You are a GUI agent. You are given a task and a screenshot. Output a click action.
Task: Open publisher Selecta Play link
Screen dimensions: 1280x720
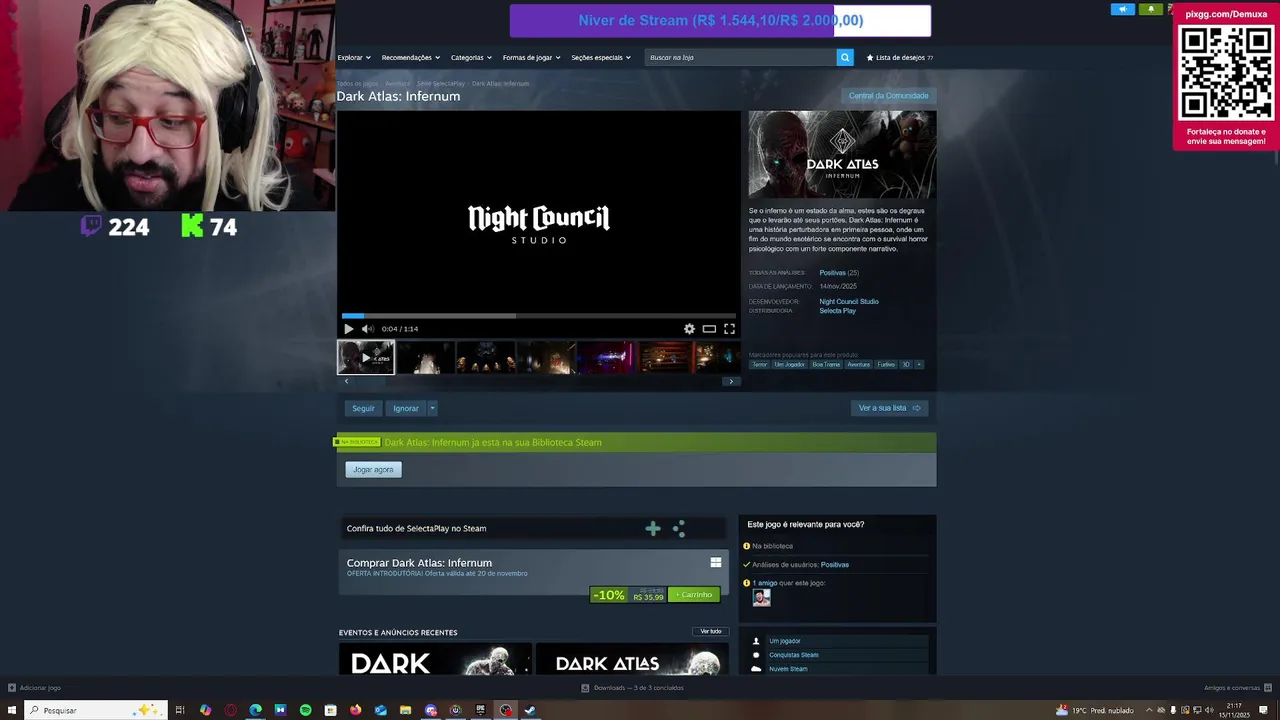837,311
